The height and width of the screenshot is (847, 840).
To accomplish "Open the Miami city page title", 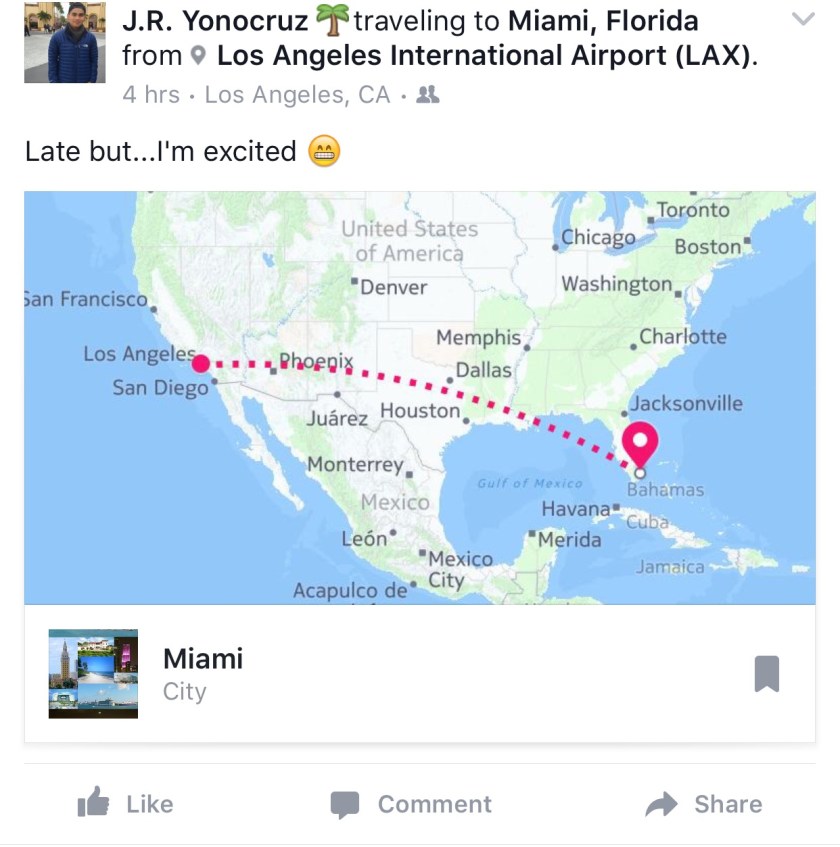I will click(x=203, y=659).
